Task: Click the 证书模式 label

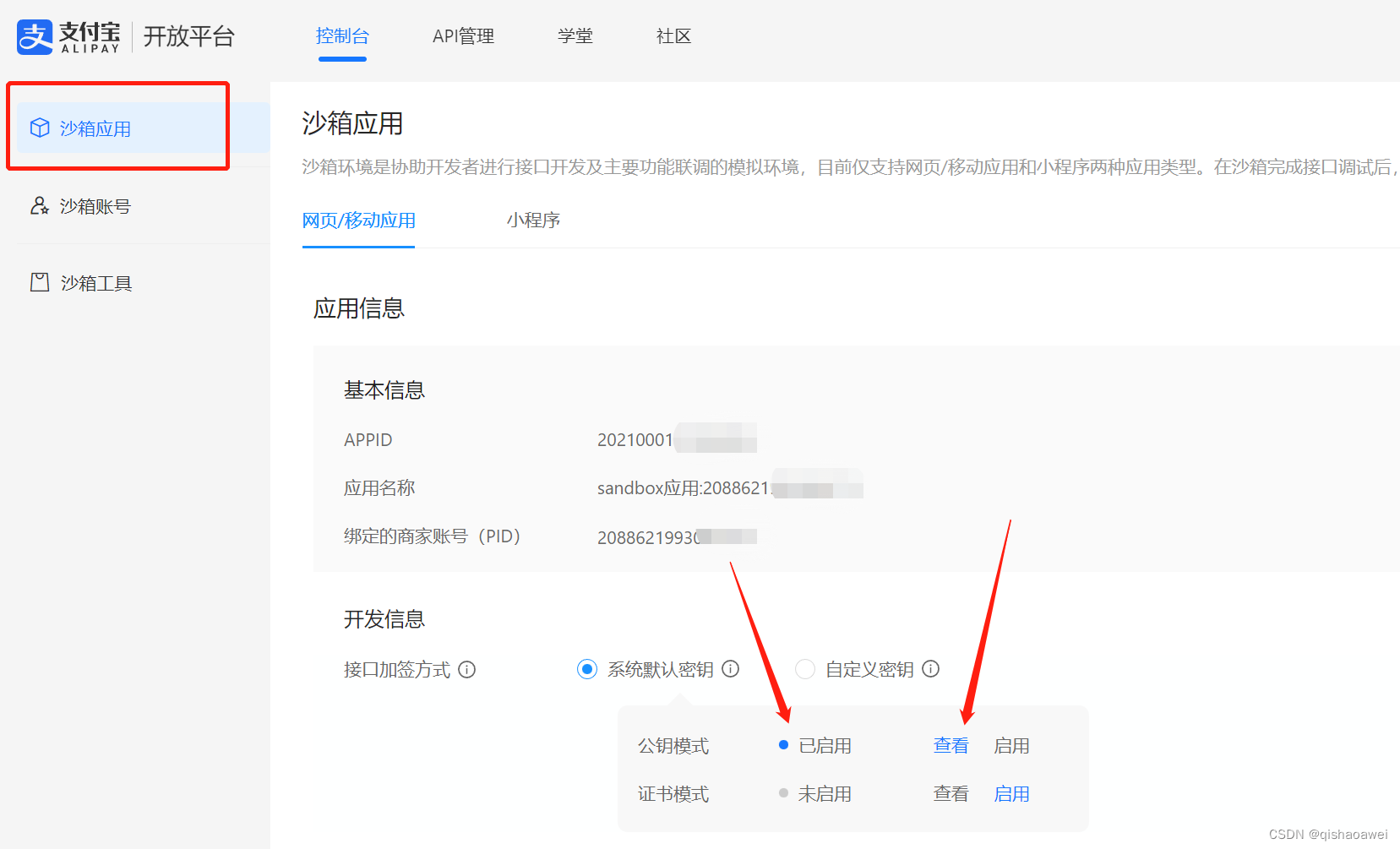Action: click(x=673, y=794)
